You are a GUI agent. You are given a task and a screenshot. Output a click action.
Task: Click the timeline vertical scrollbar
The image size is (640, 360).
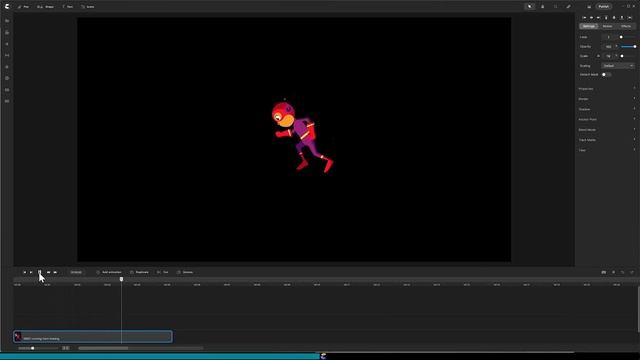coord(638,309)
